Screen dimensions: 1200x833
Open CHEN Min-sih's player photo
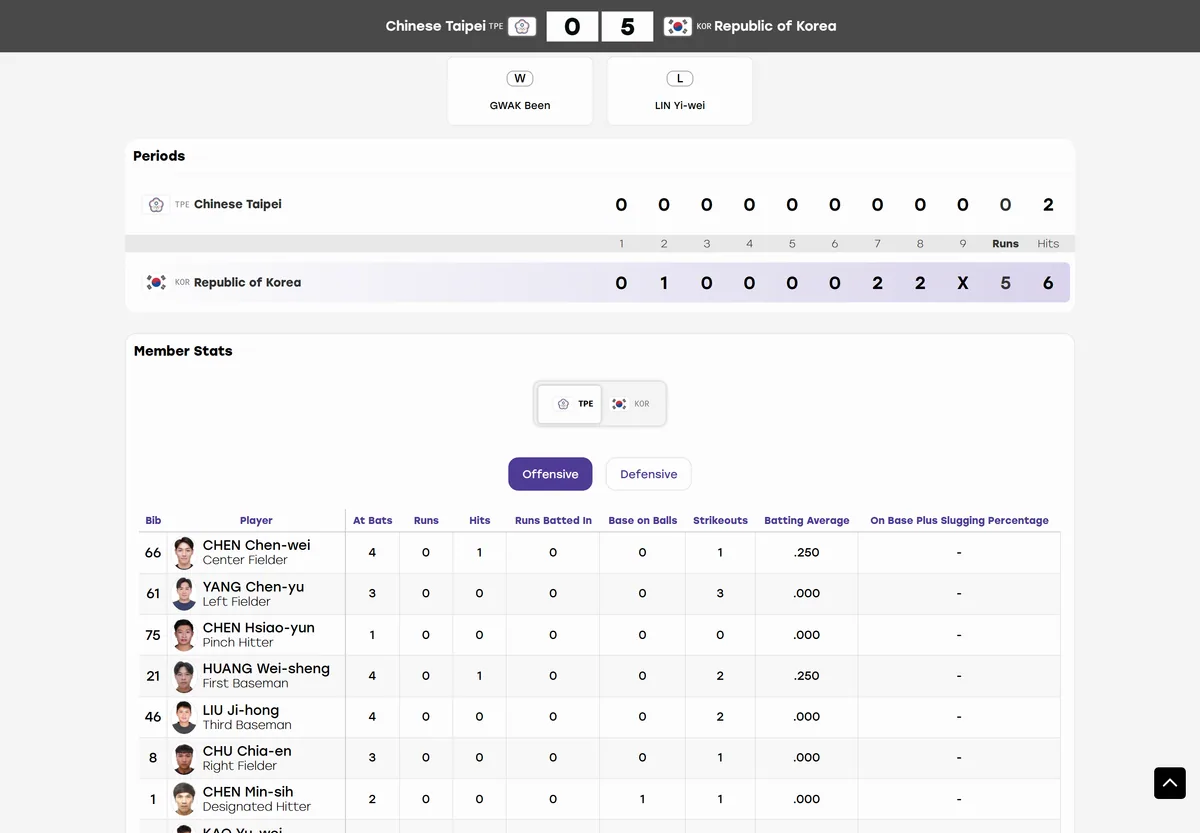(184, 799)
